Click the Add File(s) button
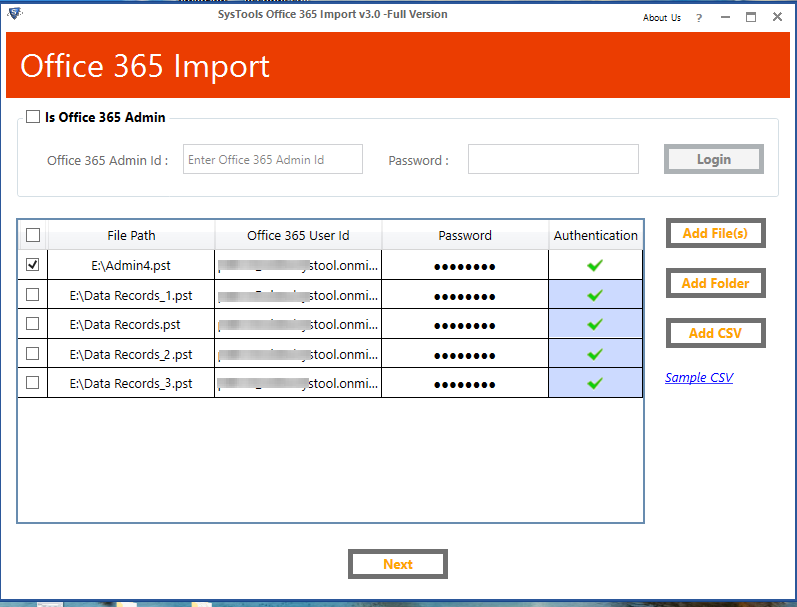Screen dimensions: 797x607 pyautogui.click(x=715, y=233)
